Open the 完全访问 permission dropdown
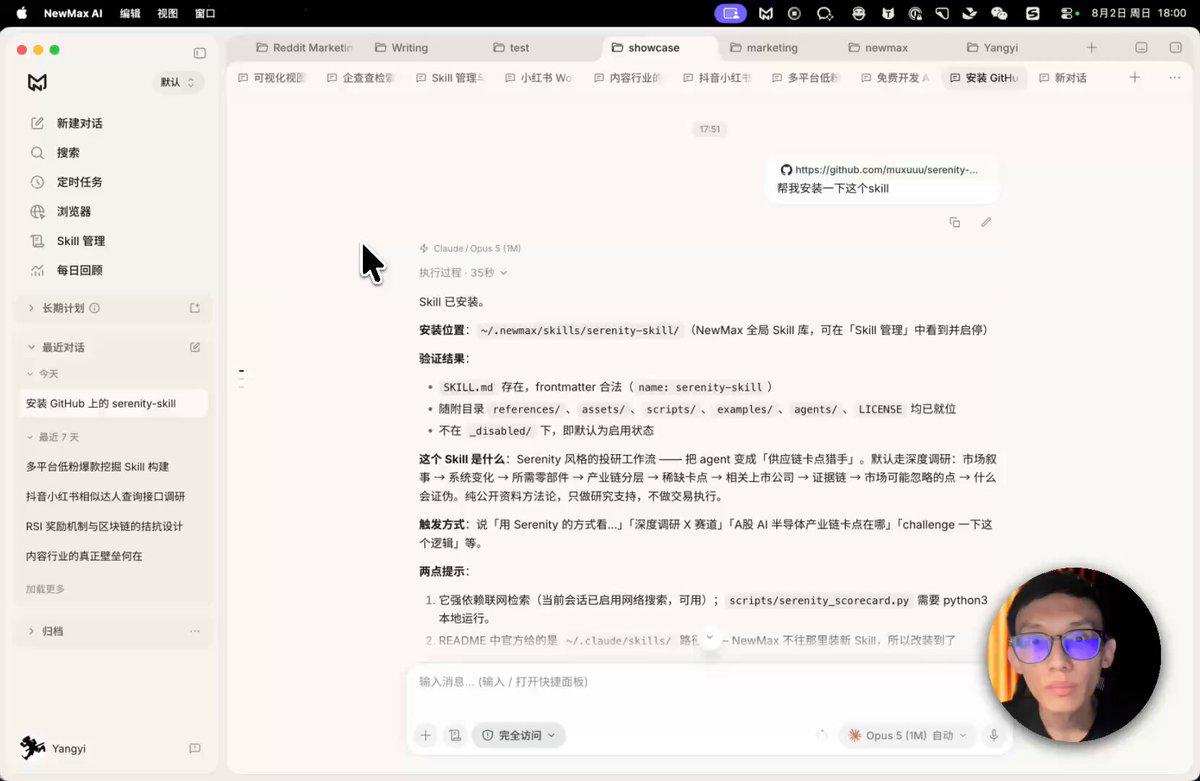 519,735
